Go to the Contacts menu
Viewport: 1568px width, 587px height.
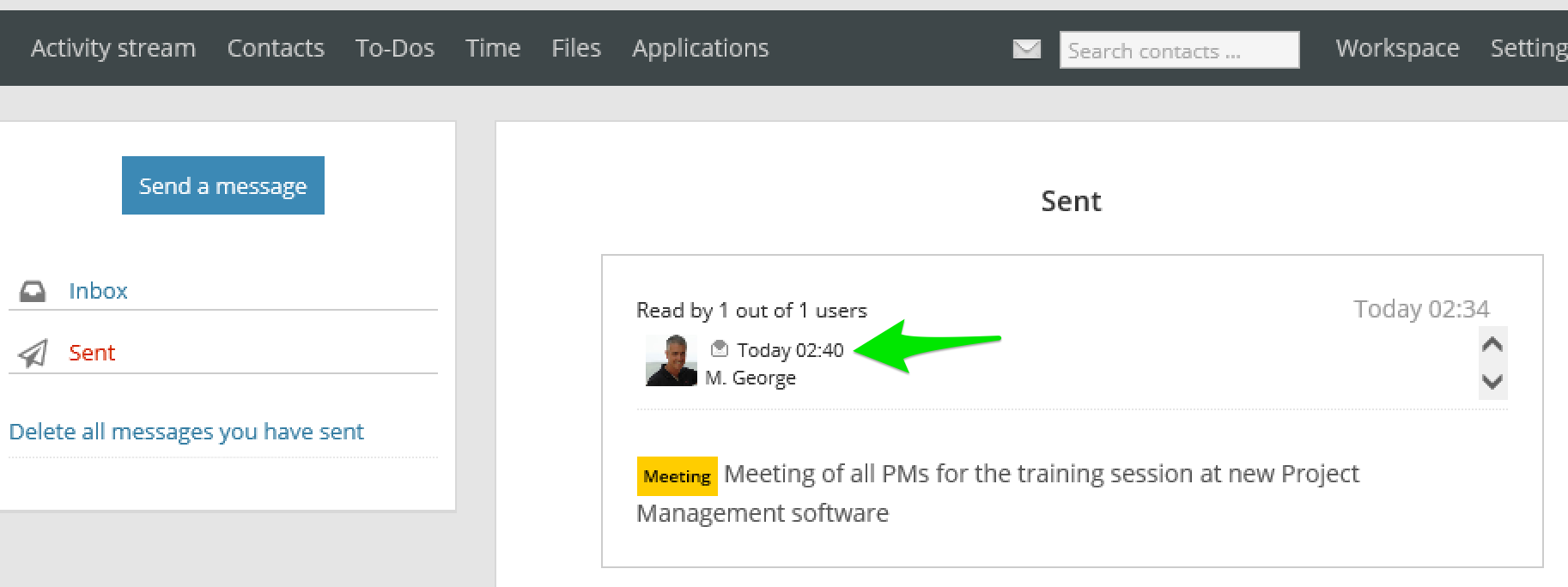point(276,48)
